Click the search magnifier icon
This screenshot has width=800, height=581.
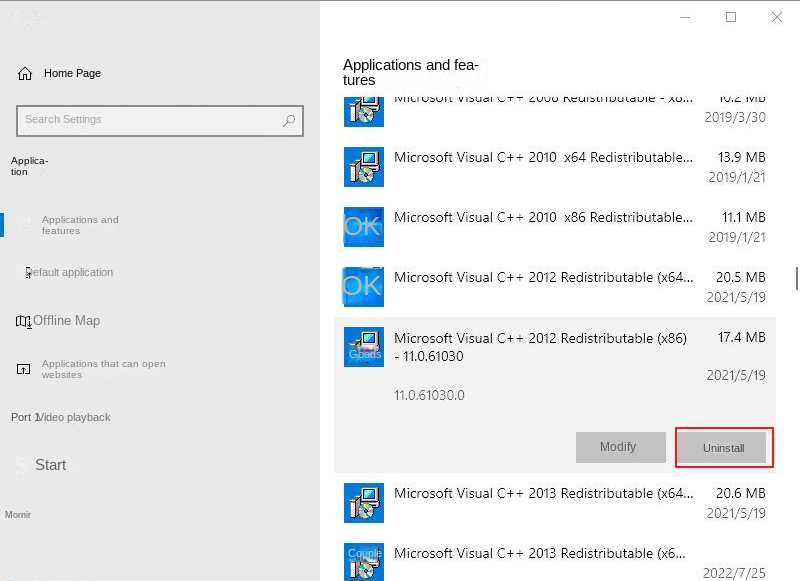coord(287,120)
